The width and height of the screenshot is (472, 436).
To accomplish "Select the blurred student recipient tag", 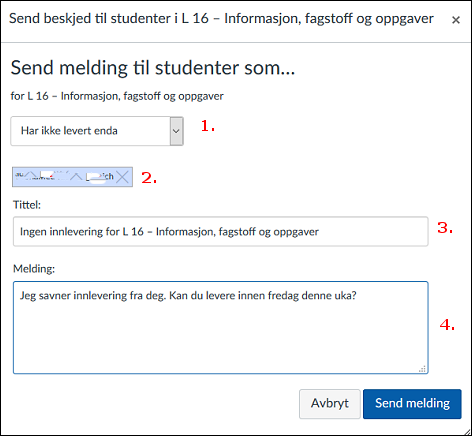I will pyautogui.click(x=72, y=177).
